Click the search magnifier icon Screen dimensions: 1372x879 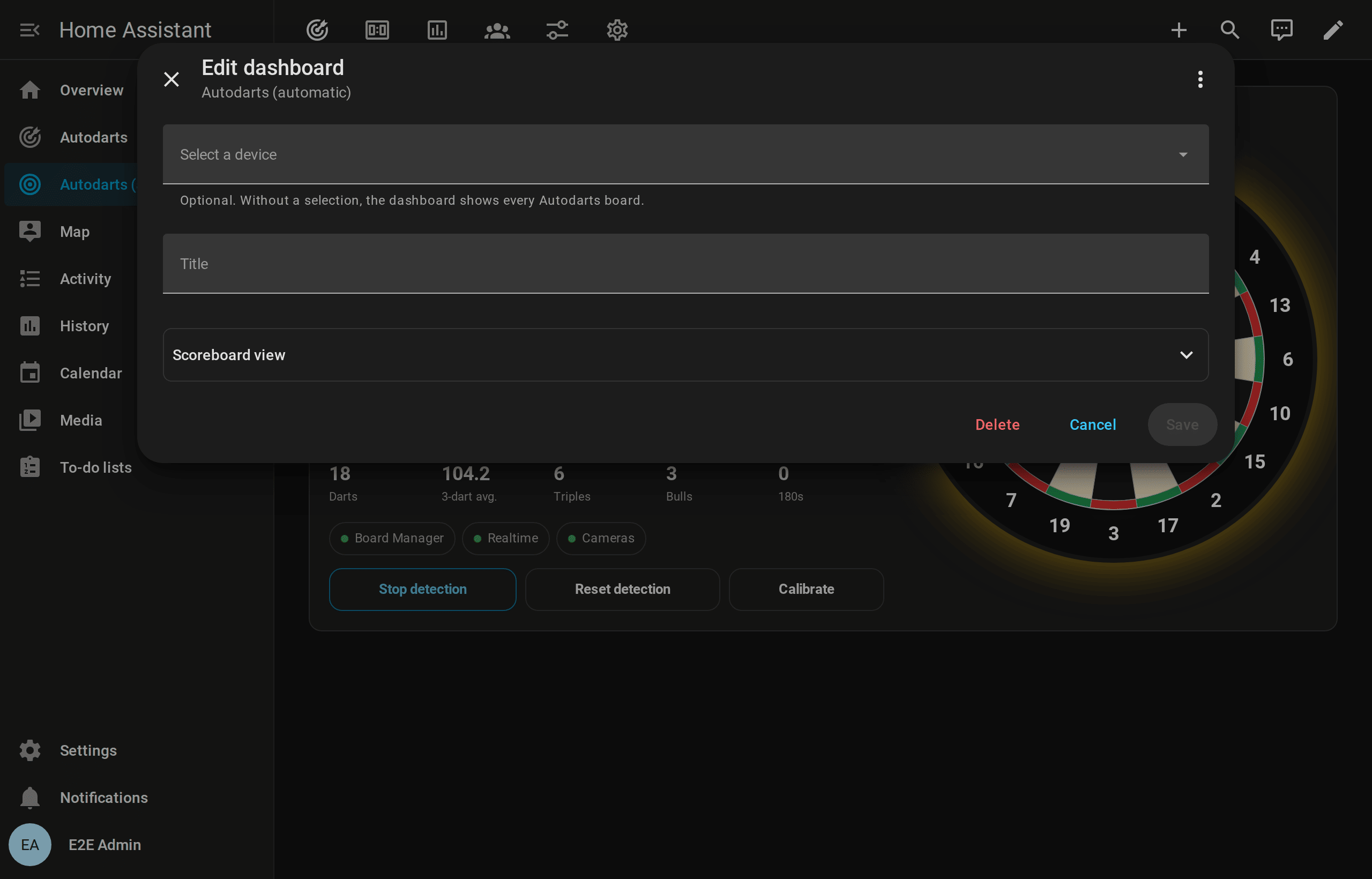click(1230, 29)
